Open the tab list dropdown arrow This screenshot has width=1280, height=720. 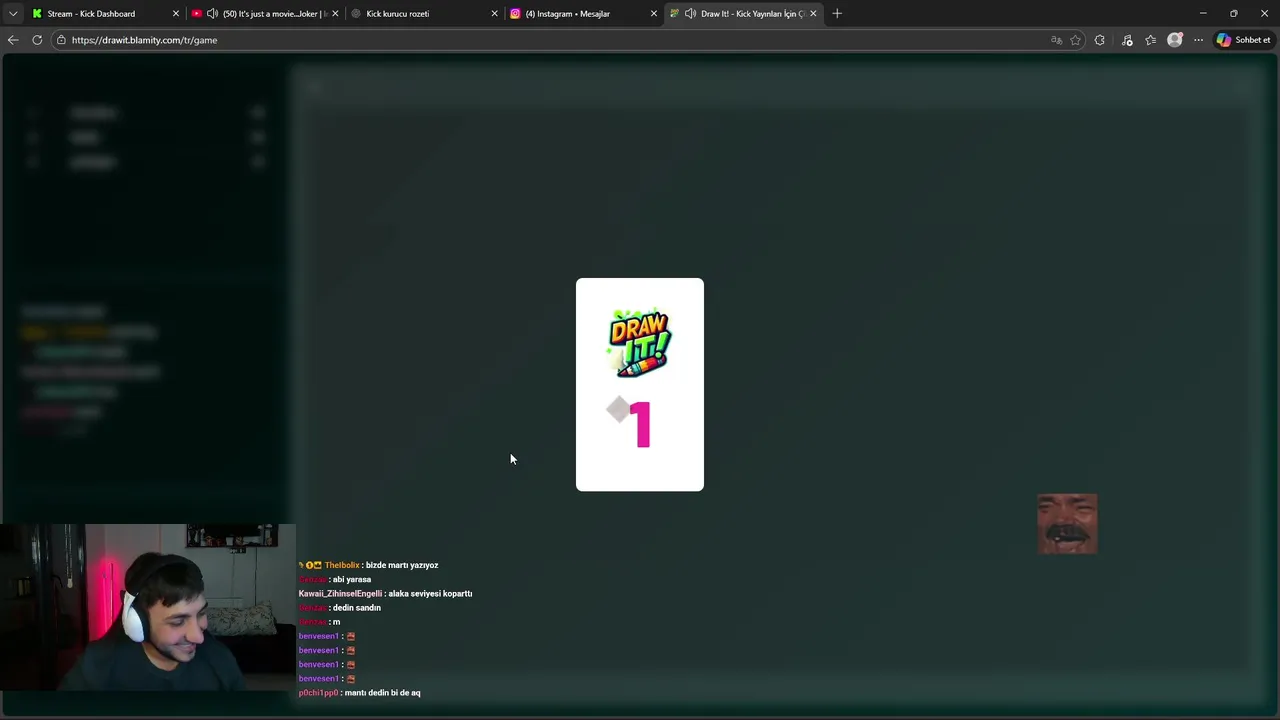(13, 13)
